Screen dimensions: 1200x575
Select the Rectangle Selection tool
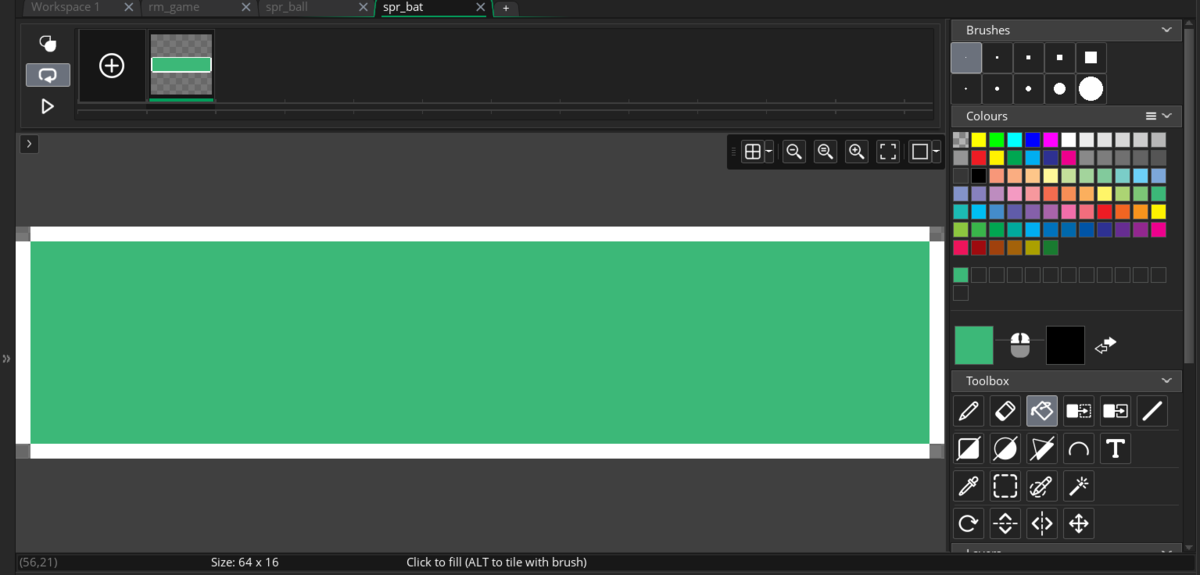(1005, 486)
